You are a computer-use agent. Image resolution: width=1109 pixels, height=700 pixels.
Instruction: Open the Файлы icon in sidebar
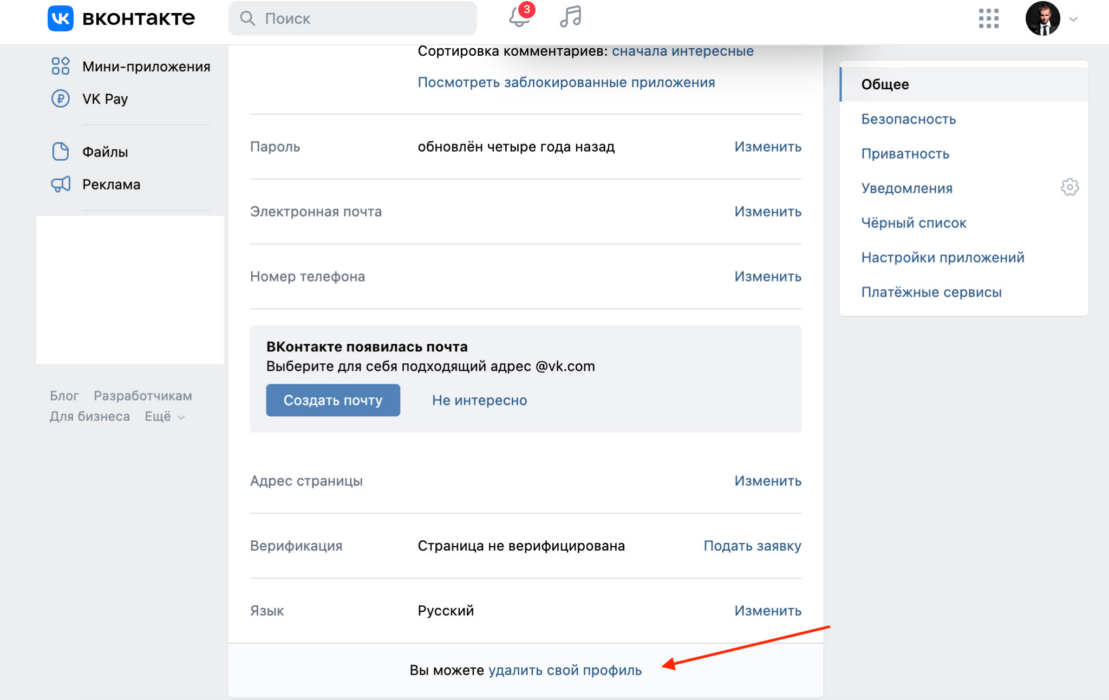click(60, 151)
